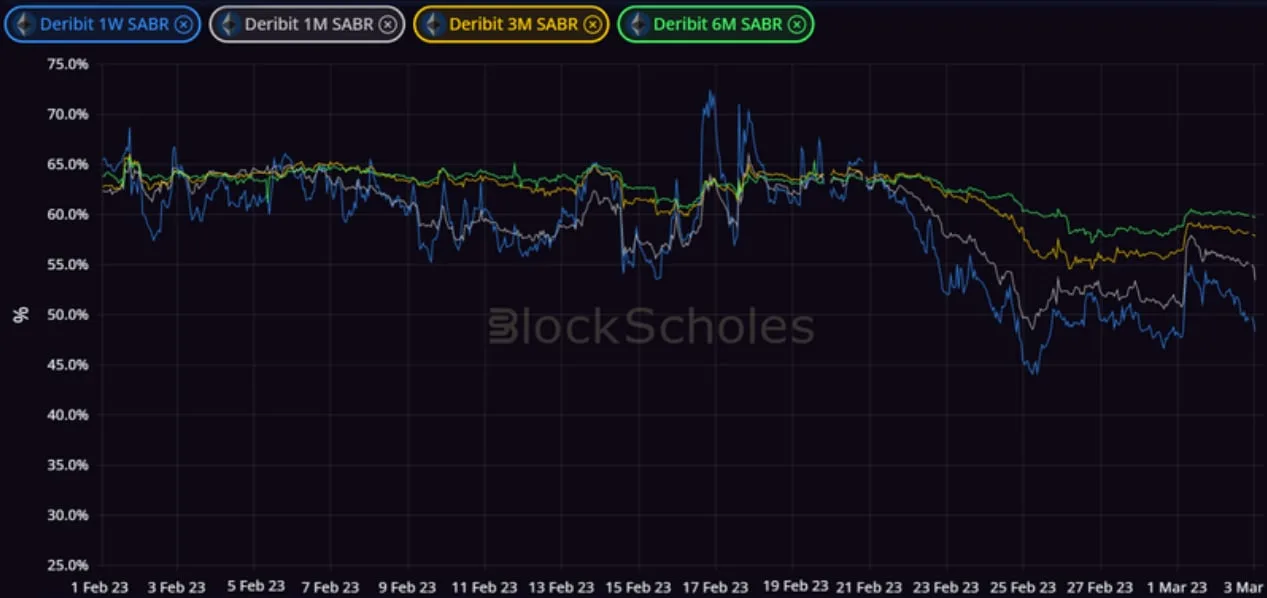
Task: Select the Deribit 1M SABR legend label
Action: tap(309, 25)
